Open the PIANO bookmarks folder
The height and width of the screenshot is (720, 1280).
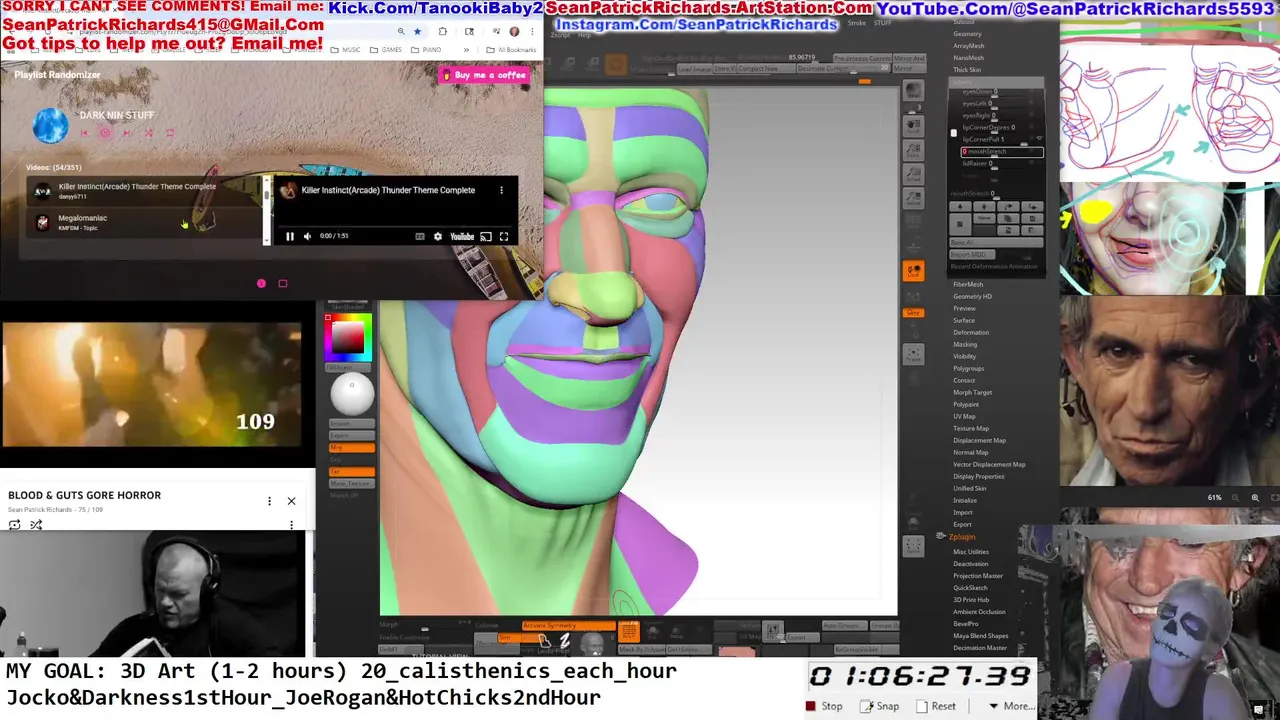click(x=427, y=50)
